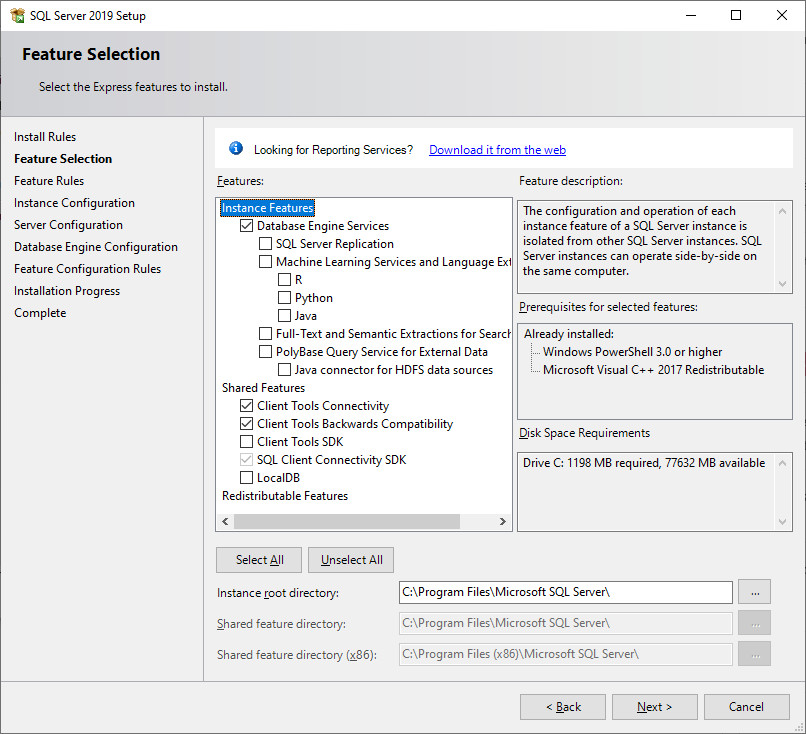Click the blue information icon
Viewport: 806px width, 734px height.
tap(236, 149)
